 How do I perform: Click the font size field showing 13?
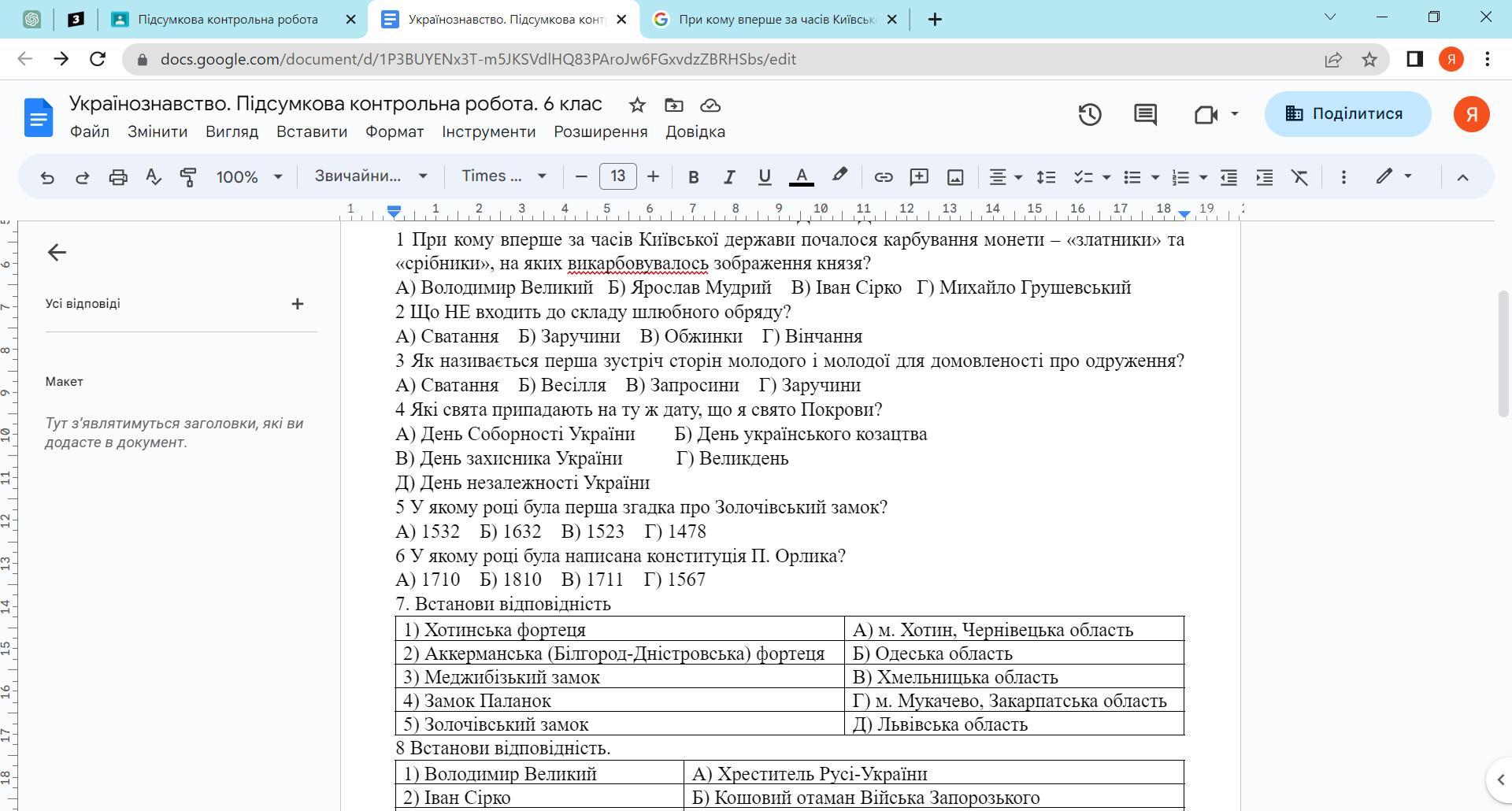(x=617, y=176)
